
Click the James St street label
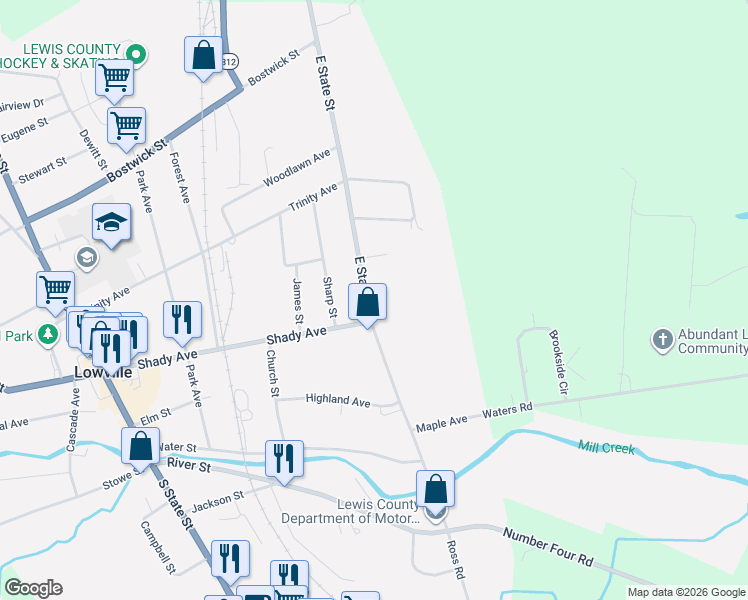297,301
